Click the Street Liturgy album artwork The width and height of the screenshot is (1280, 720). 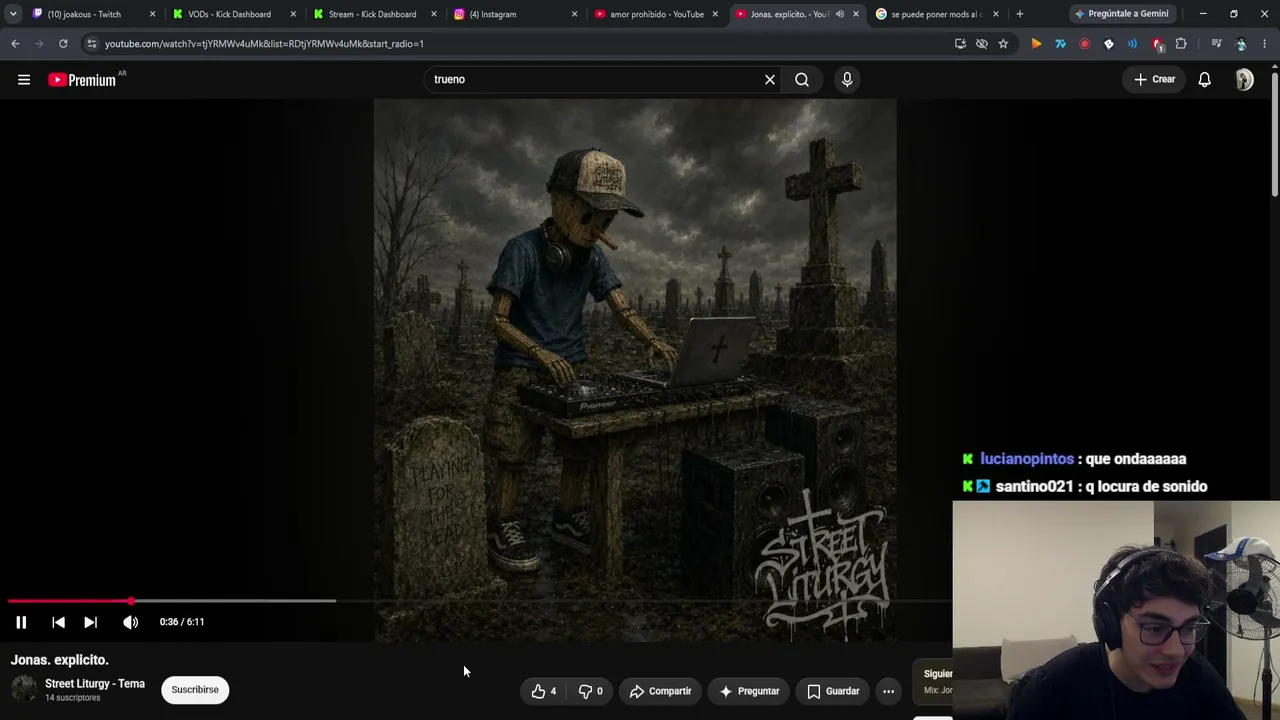coord(635,370)
